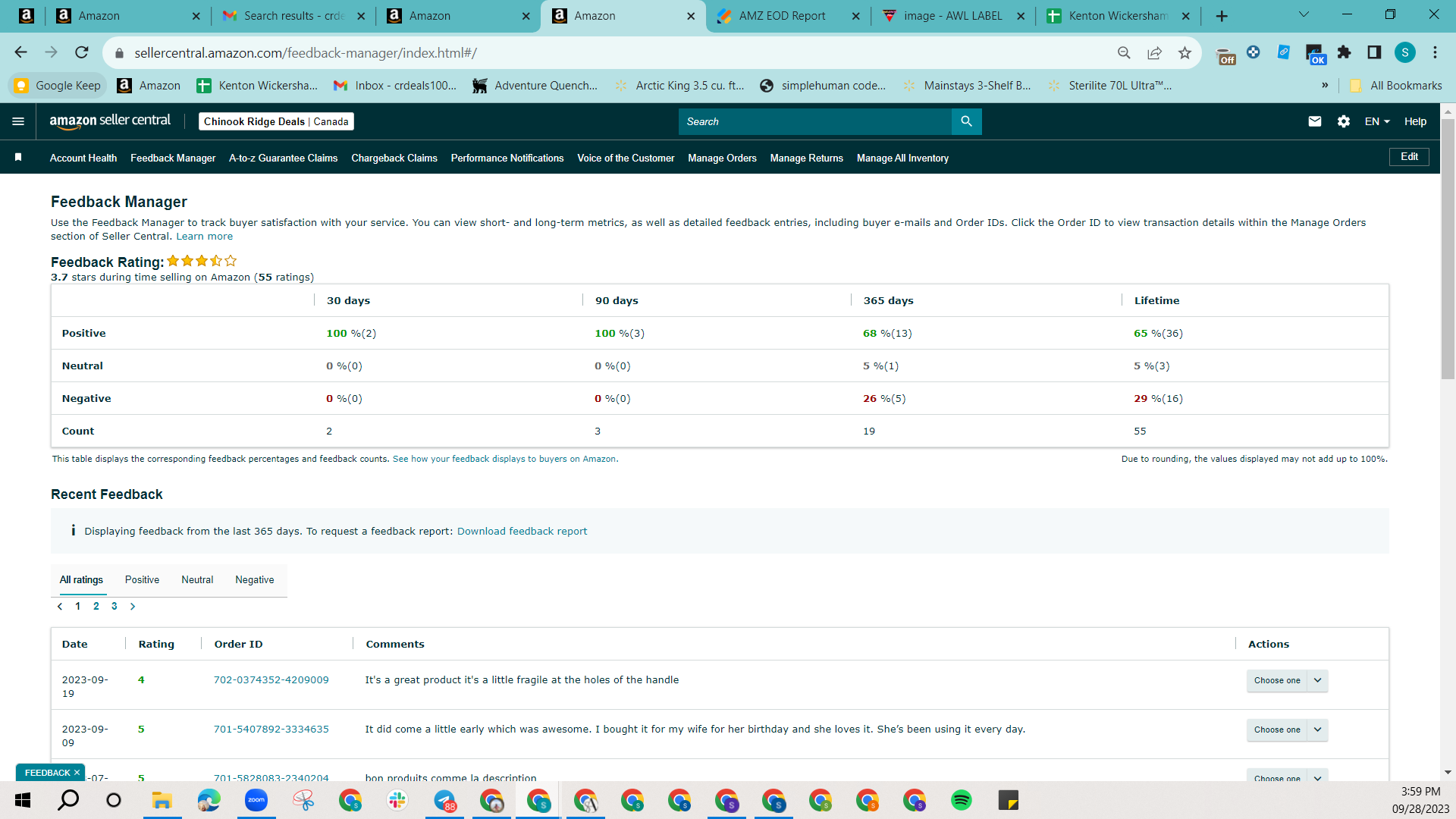Open Account Health menu item
1456x819 pixels.
pyautogui.click(x=83, y=158)
